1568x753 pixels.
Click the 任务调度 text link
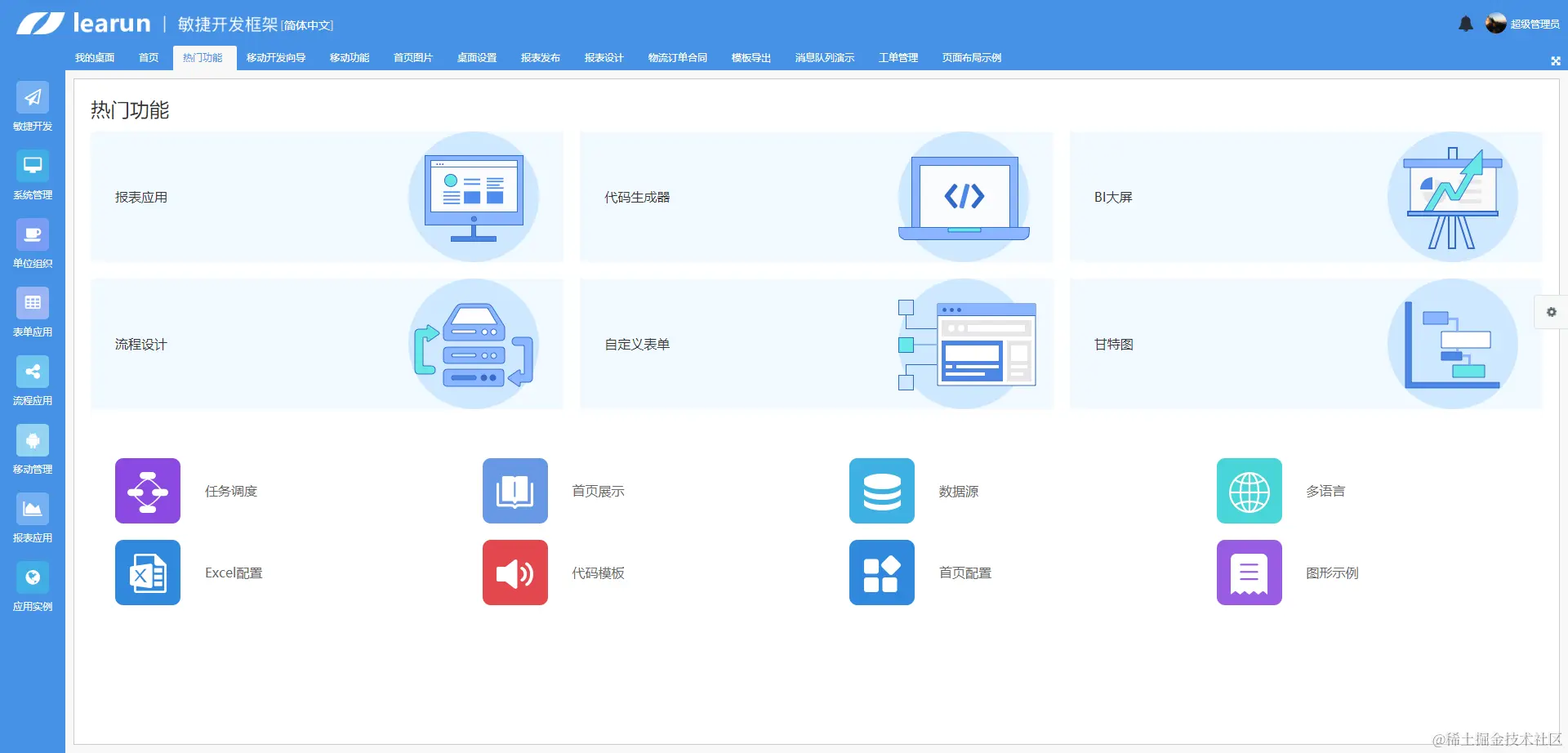(231, 491)
